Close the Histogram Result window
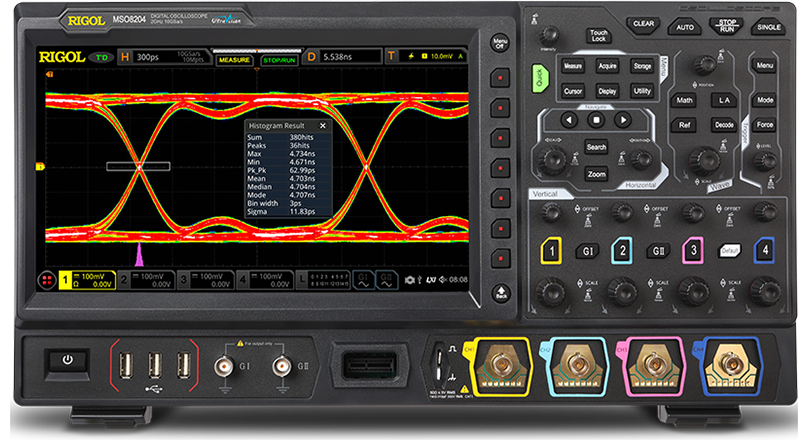Image resolution: width=810 pixels, height=440 pixels. coord(322,125)
